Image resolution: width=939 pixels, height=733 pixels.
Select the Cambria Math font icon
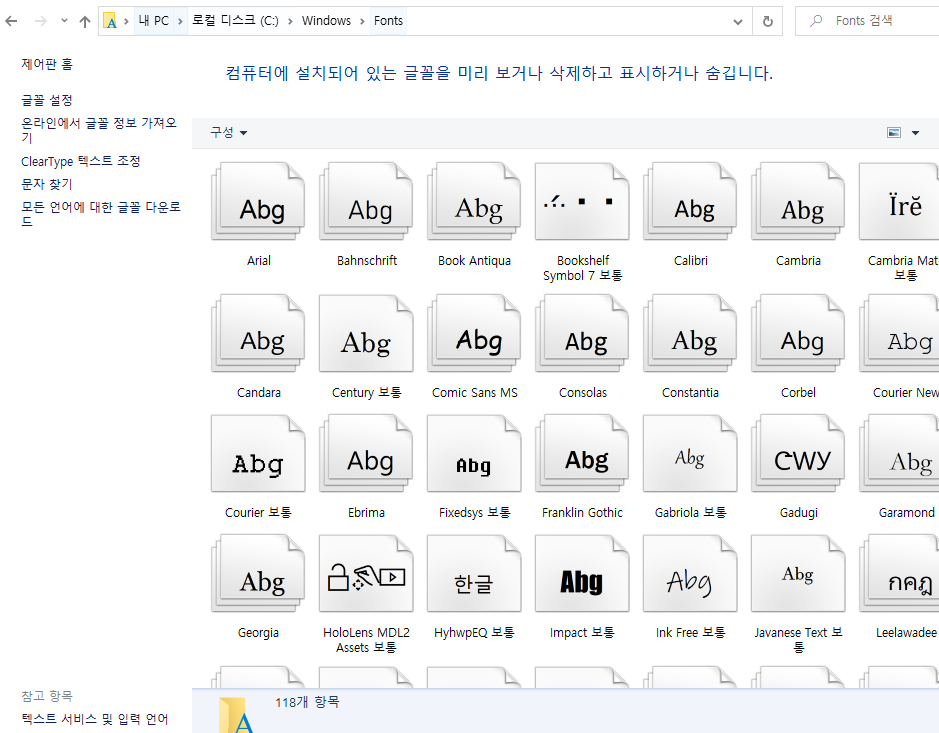[x=899, y=202]
